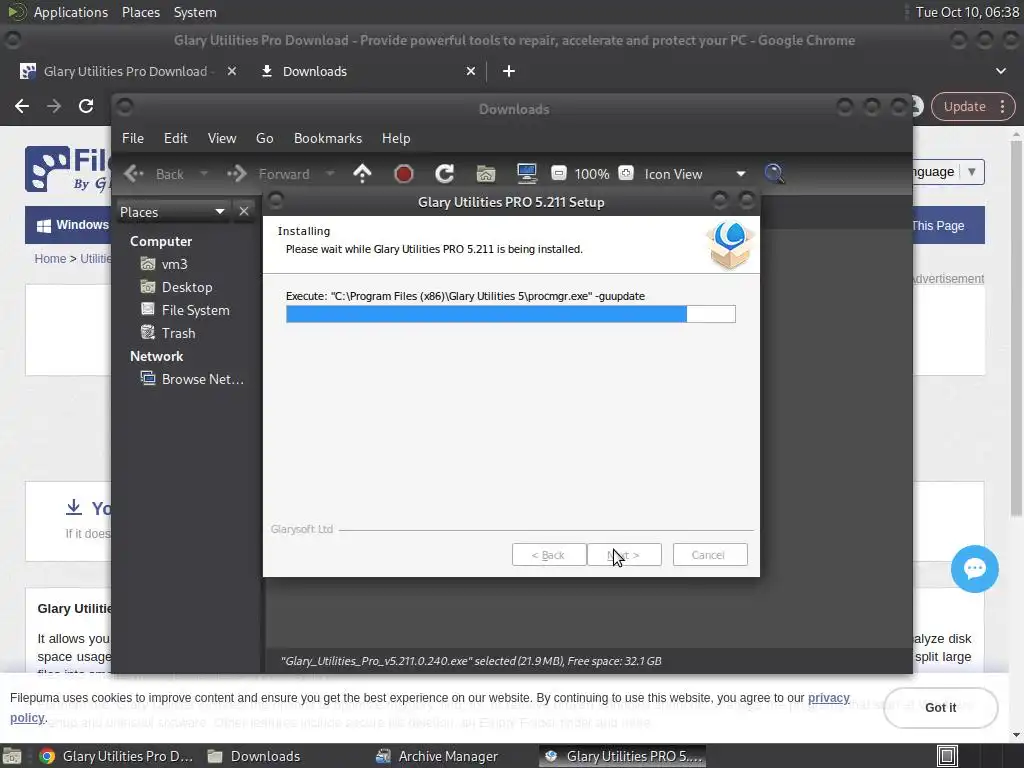
Task: Reload the Chrome page
Action: tap(86, 106)
